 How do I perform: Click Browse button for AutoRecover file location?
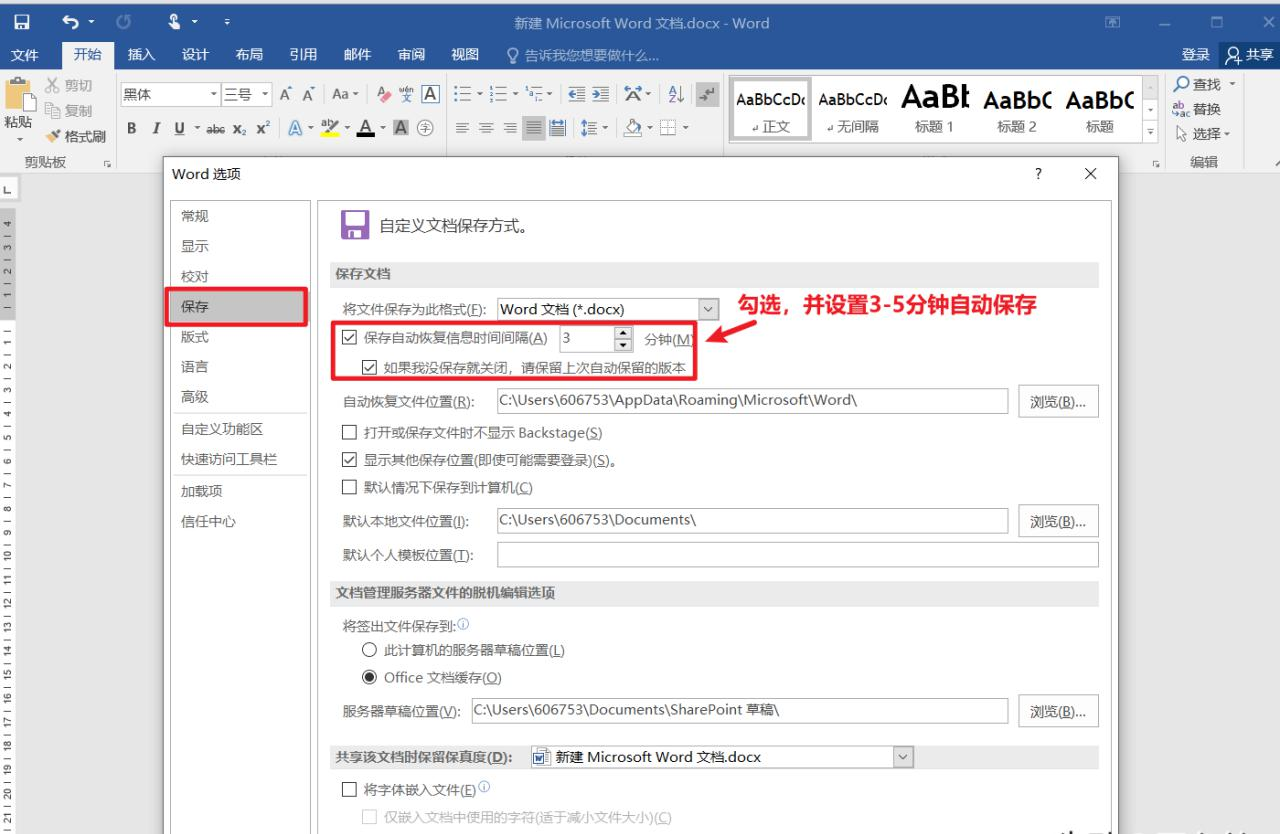point(1058,402)
